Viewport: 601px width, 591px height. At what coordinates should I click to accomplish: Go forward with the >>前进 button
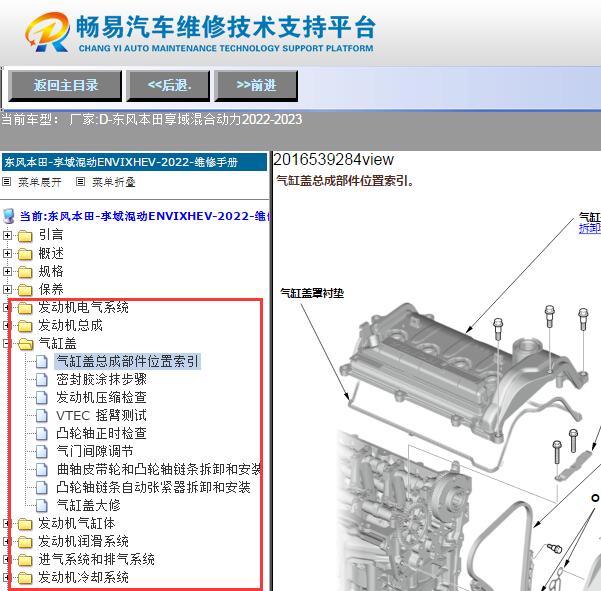click(x=256, y=86)
